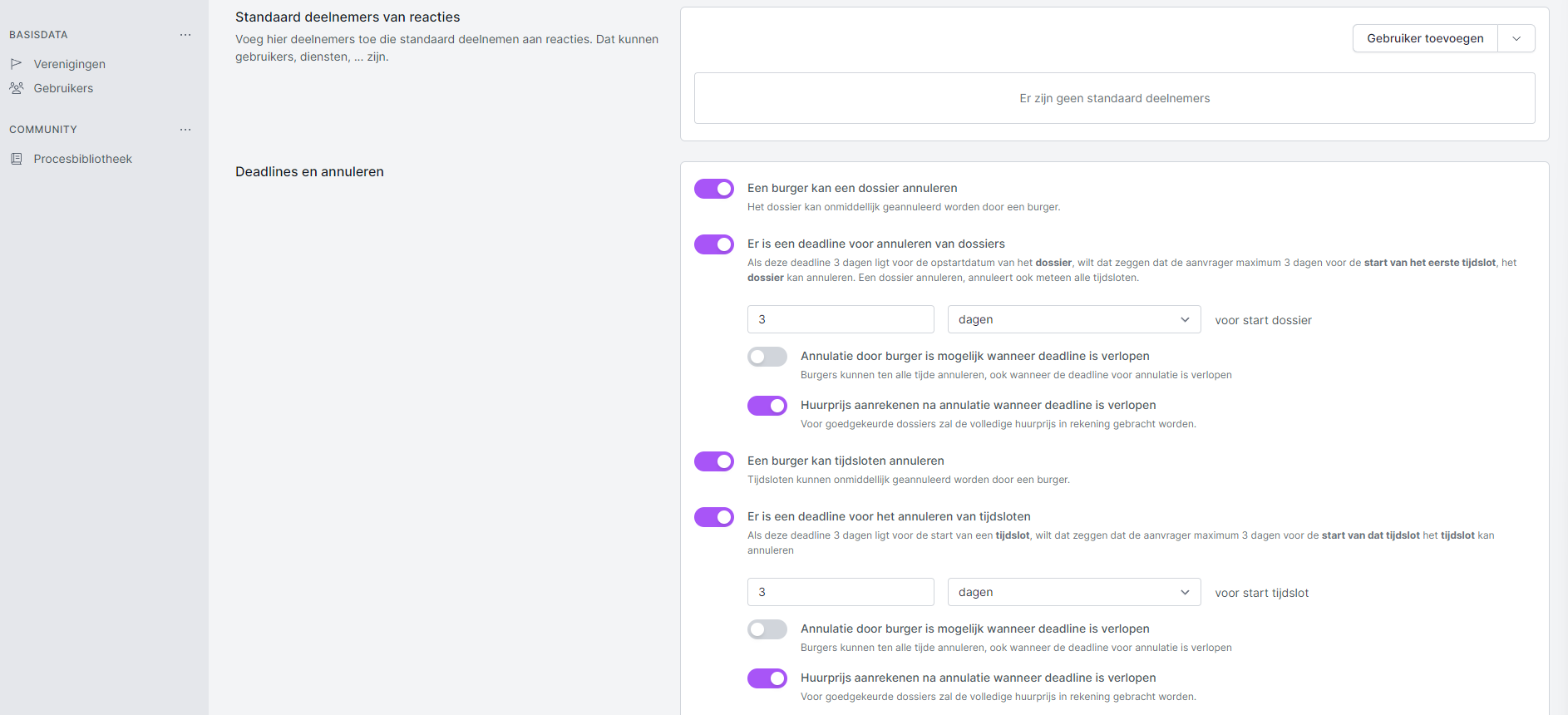Click the Procesbibliotheek book icon

click(x=16, y=159)
